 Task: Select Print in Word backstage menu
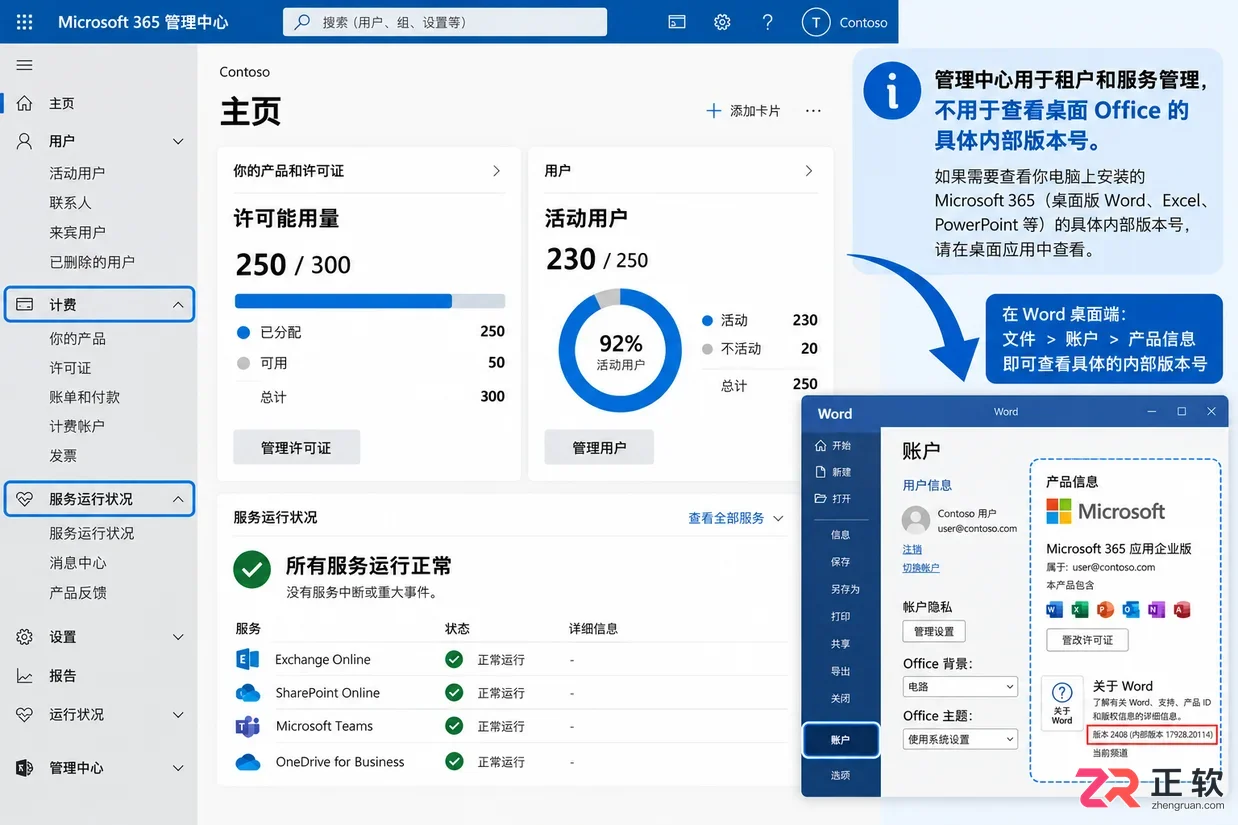pos(840,616)
